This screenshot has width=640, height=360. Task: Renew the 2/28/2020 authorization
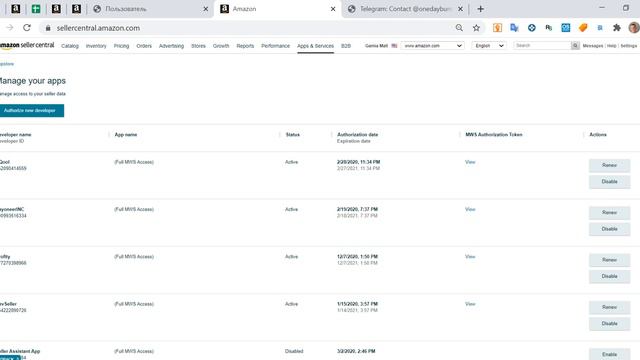[x=609, y=165]
